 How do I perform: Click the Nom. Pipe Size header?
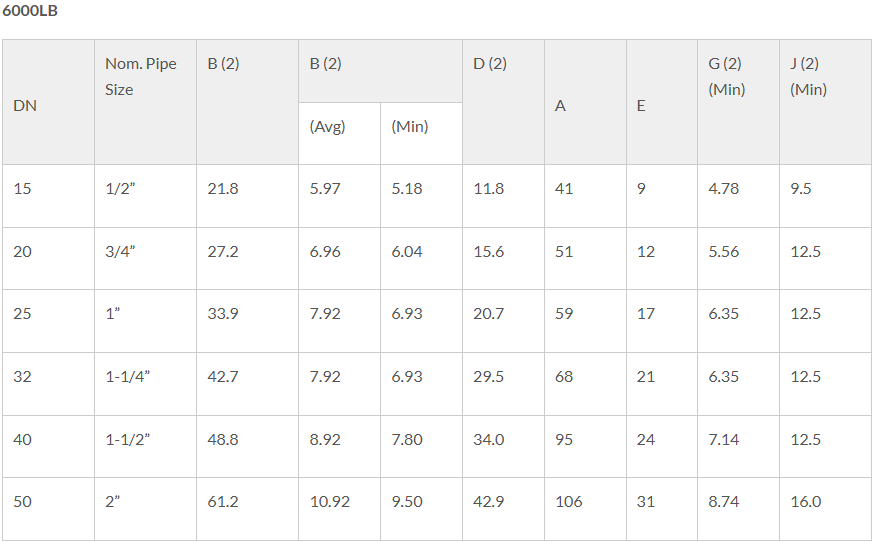click(x=145, y=102)
